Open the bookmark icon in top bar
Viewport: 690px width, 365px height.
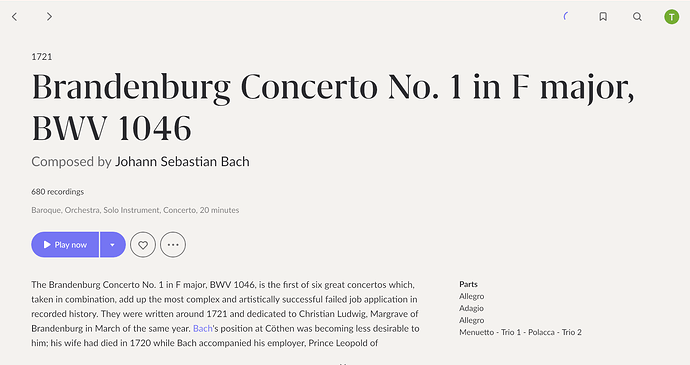tap(603, 17)
